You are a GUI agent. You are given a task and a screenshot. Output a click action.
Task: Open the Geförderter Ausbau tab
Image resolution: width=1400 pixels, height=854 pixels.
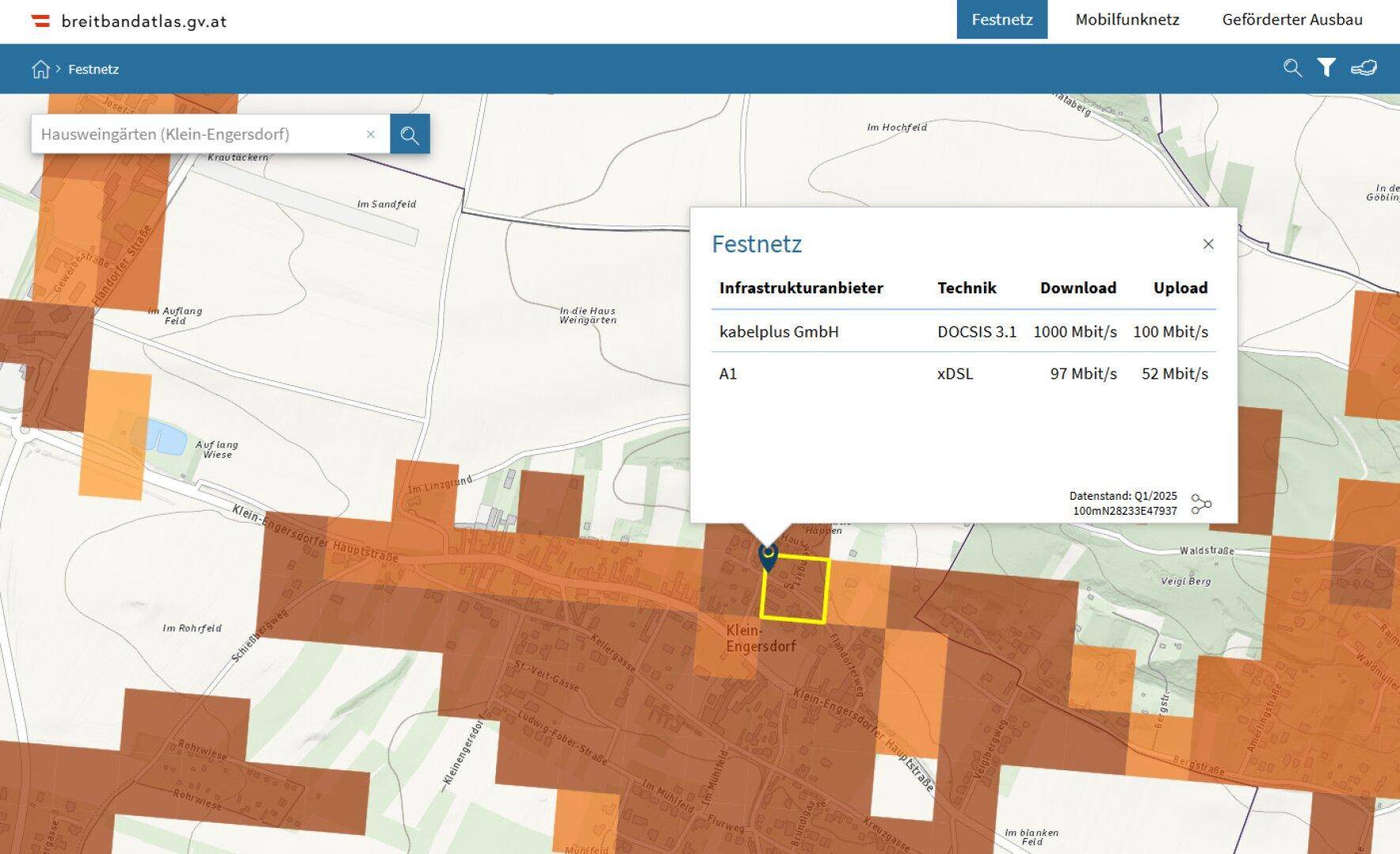(1292, 20)
